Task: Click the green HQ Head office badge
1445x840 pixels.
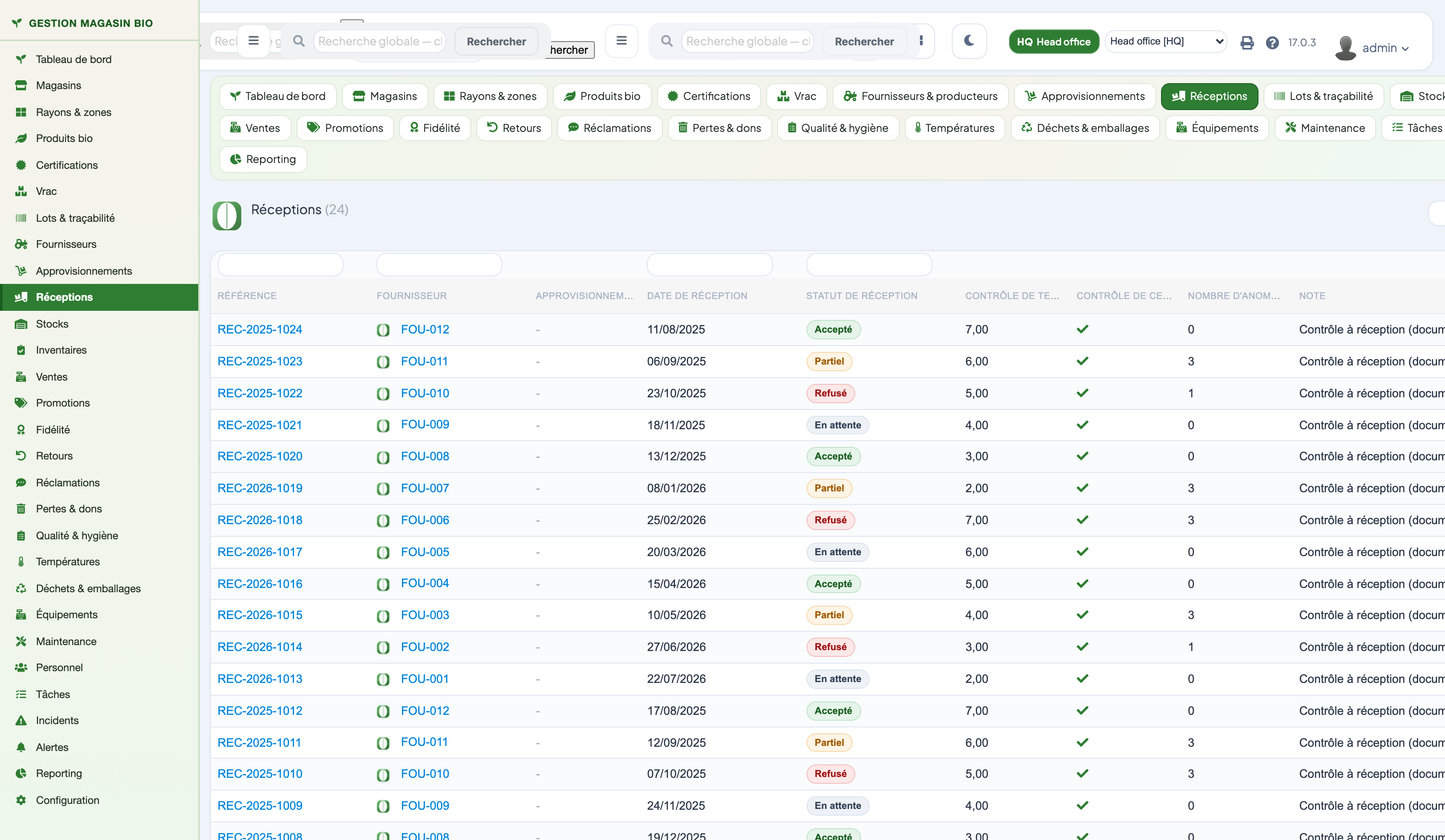Action: (x=1054, y=42)
